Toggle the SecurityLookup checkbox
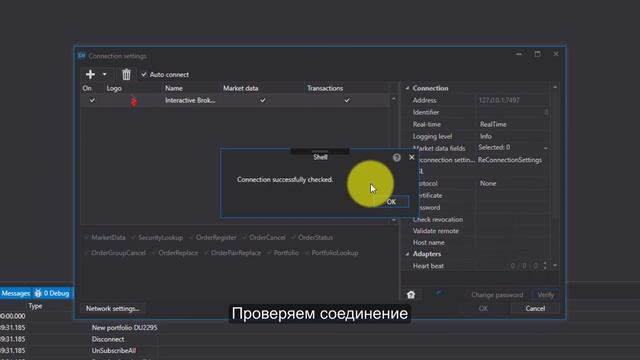Image resolution: width=640 pixels, height=360 pixels. click(x=133, y=238)
